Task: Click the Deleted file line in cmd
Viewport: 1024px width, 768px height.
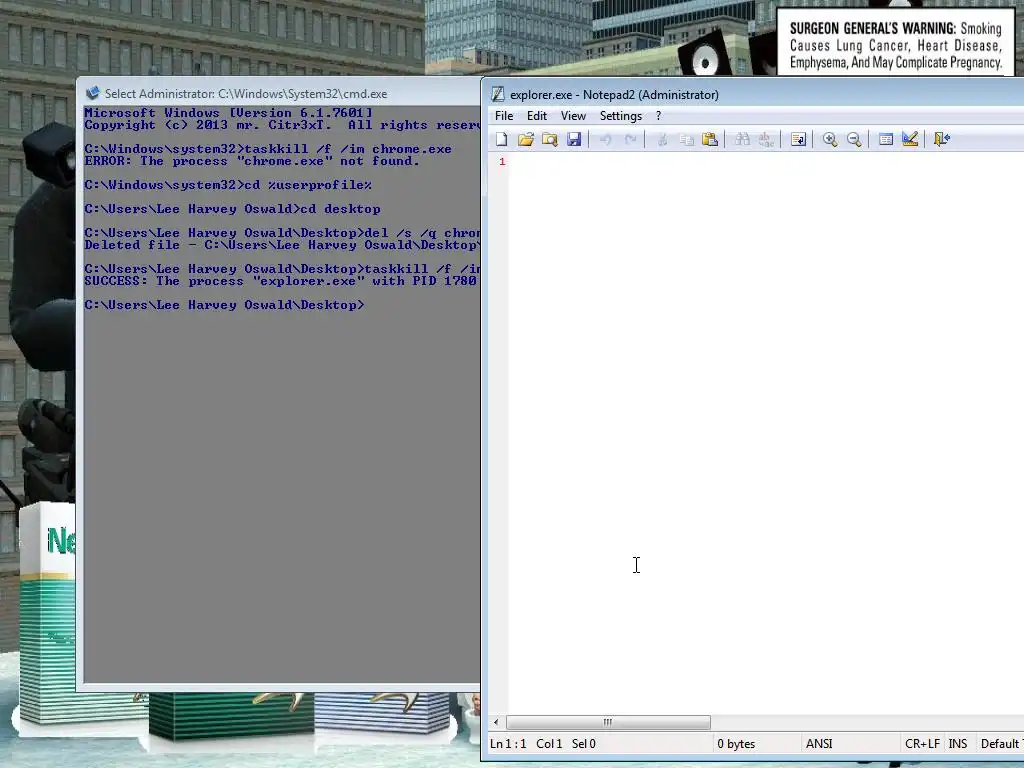Action: coord(282,245)
